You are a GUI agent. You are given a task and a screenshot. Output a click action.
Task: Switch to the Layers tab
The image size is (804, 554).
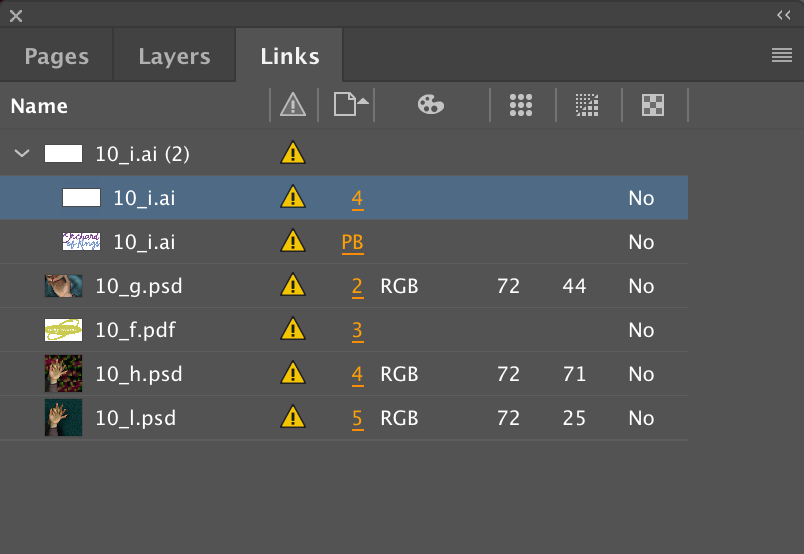pyautogui.click(x=174, y=56)
